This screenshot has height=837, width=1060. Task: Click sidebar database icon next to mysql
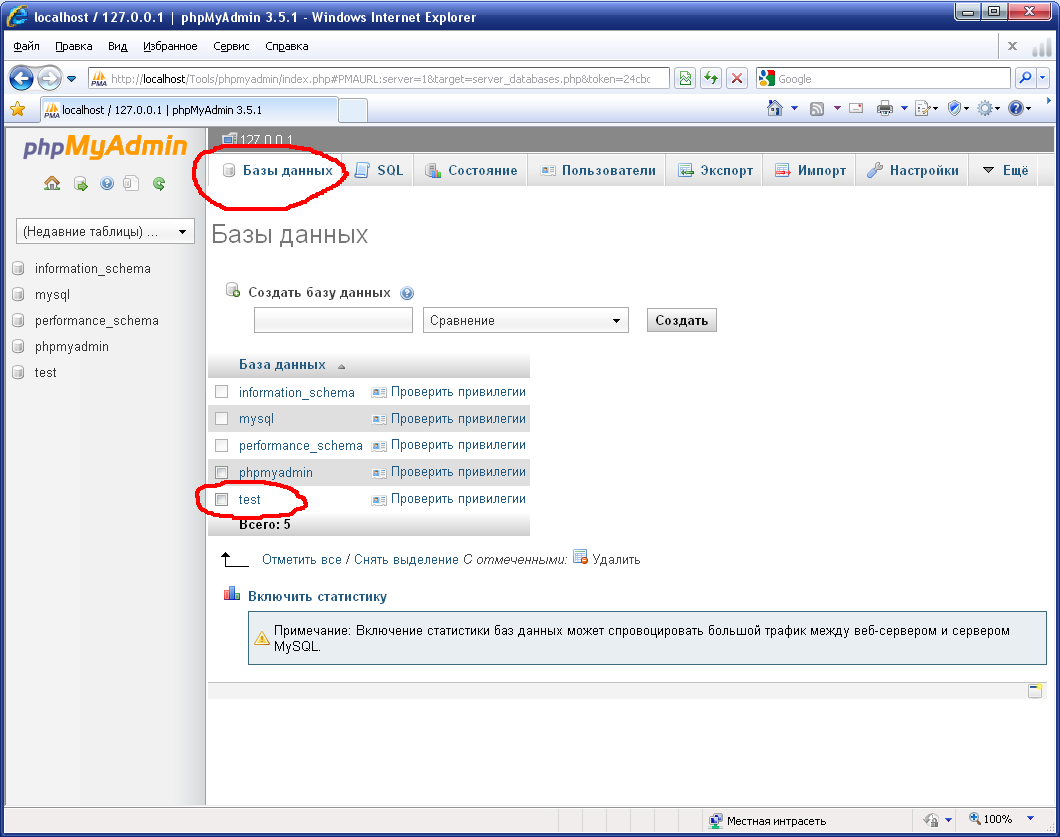(x=18, y=295)
